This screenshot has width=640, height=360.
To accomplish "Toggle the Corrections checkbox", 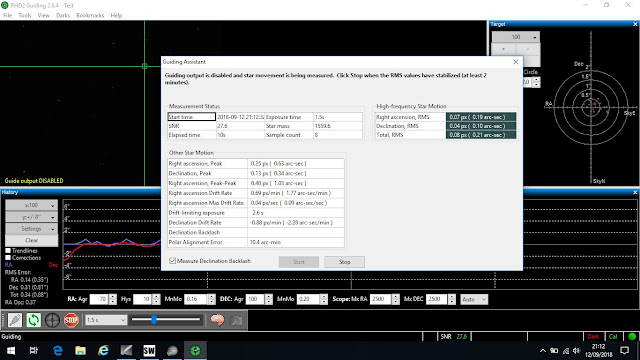I will tap(8, 258).
